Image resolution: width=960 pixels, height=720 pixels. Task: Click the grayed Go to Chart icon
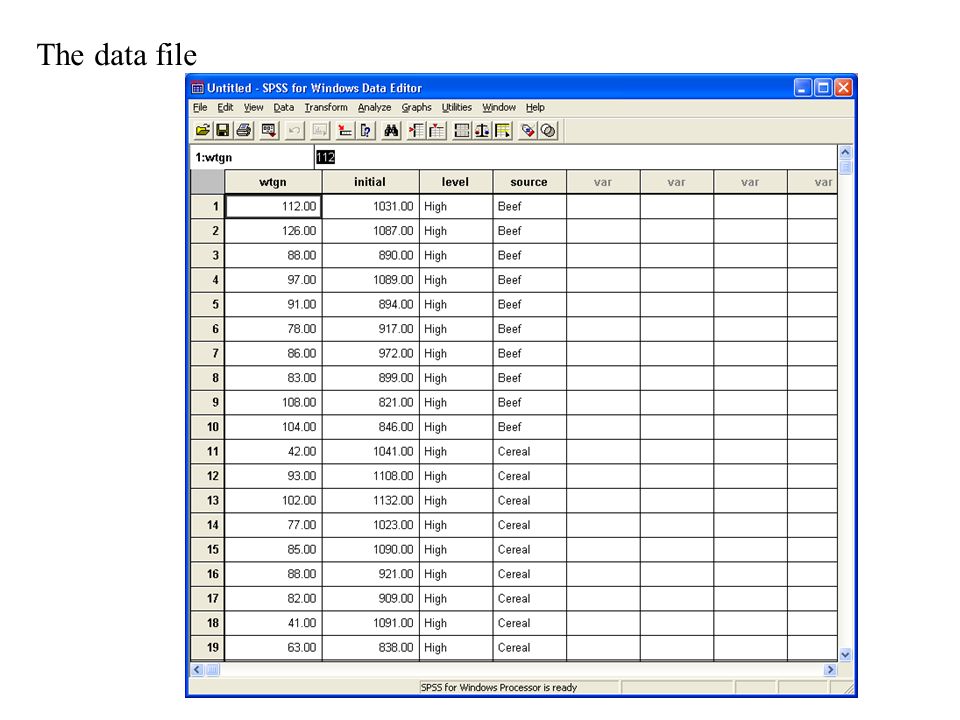pyautogui.click(x=320, y=130)
